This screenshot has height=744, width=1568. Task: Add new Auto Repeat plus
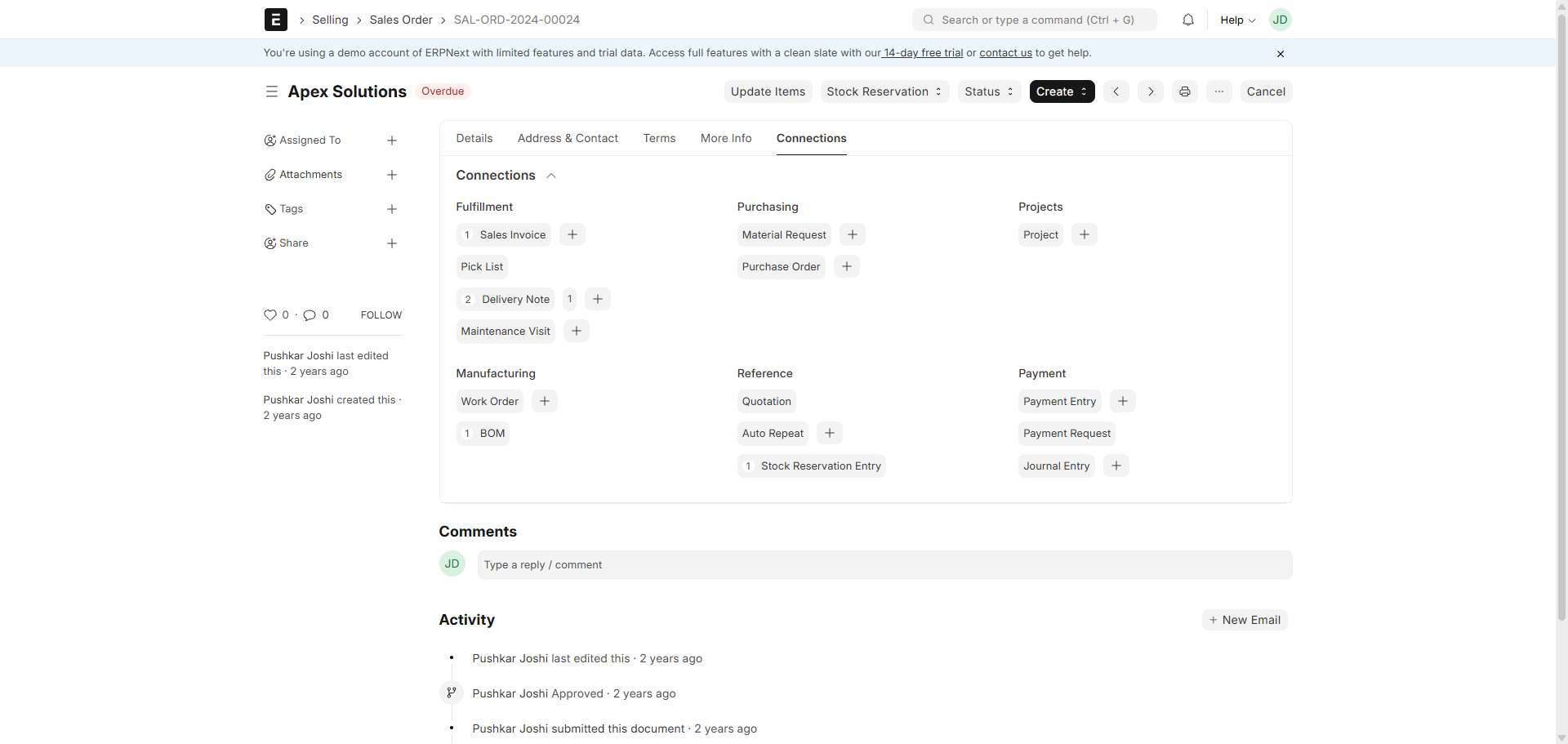[830, 433]
